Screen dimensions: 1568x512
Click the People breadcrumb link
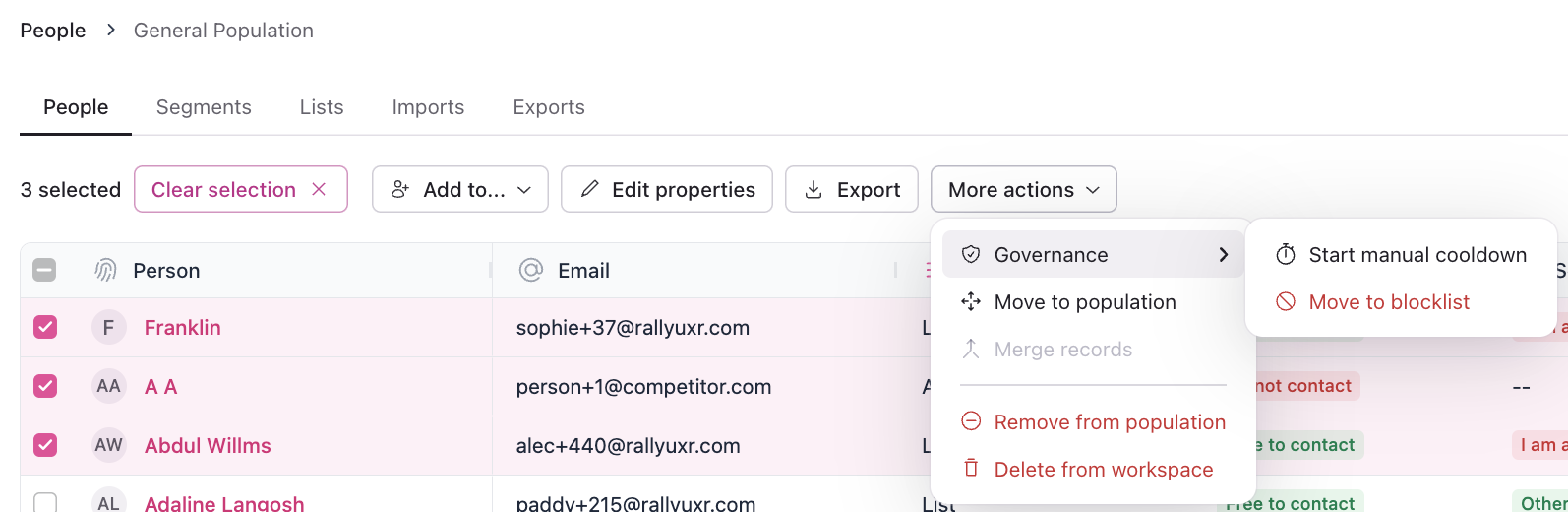[53, 31]
